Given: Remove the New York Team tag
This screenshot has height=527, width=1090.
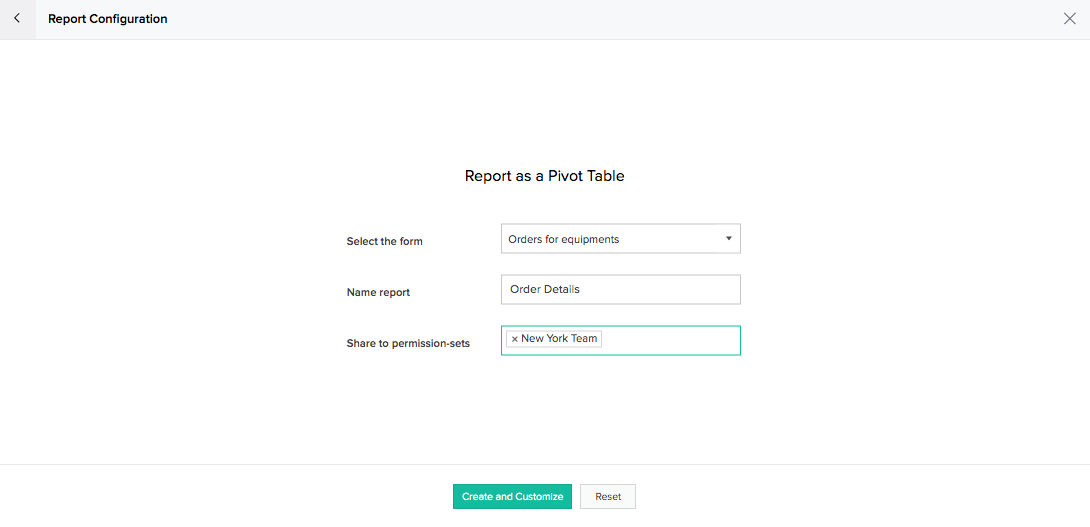Looking at the screenshot, I should click(x=514, y=339).
